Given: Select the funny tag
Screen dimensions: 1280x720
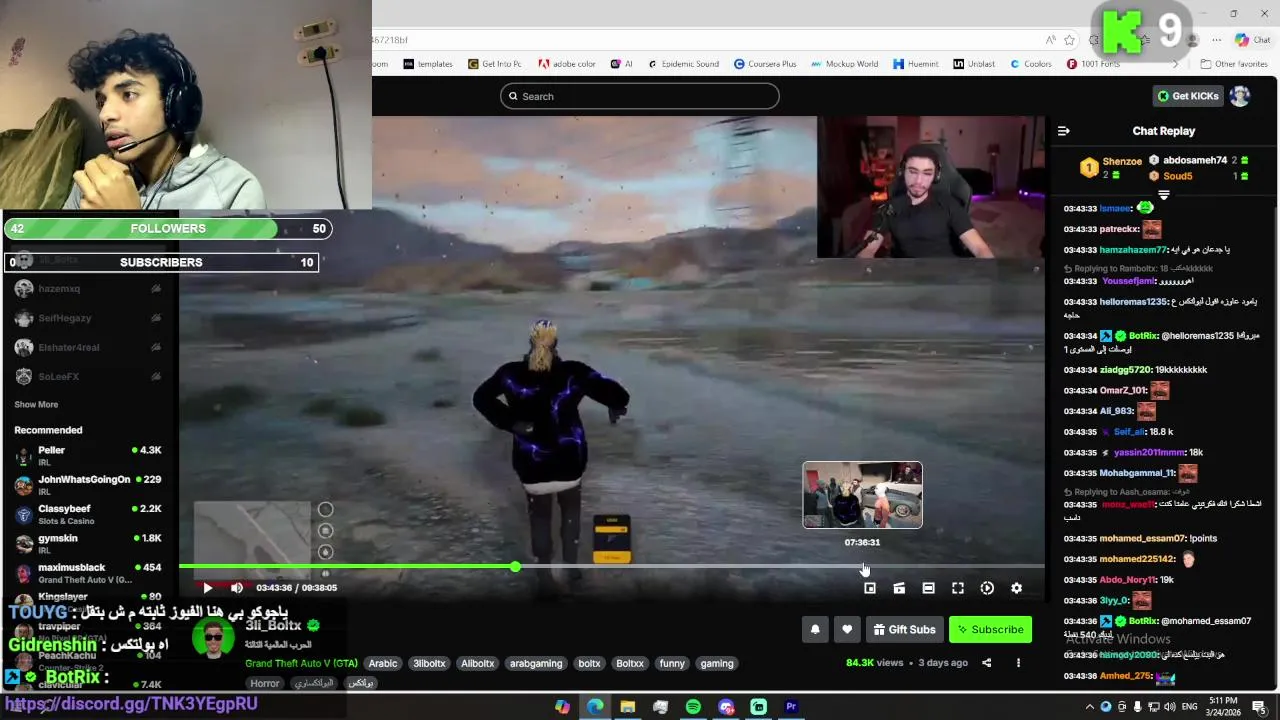Looking at the screenshot, I should click(x=672, y=663).
